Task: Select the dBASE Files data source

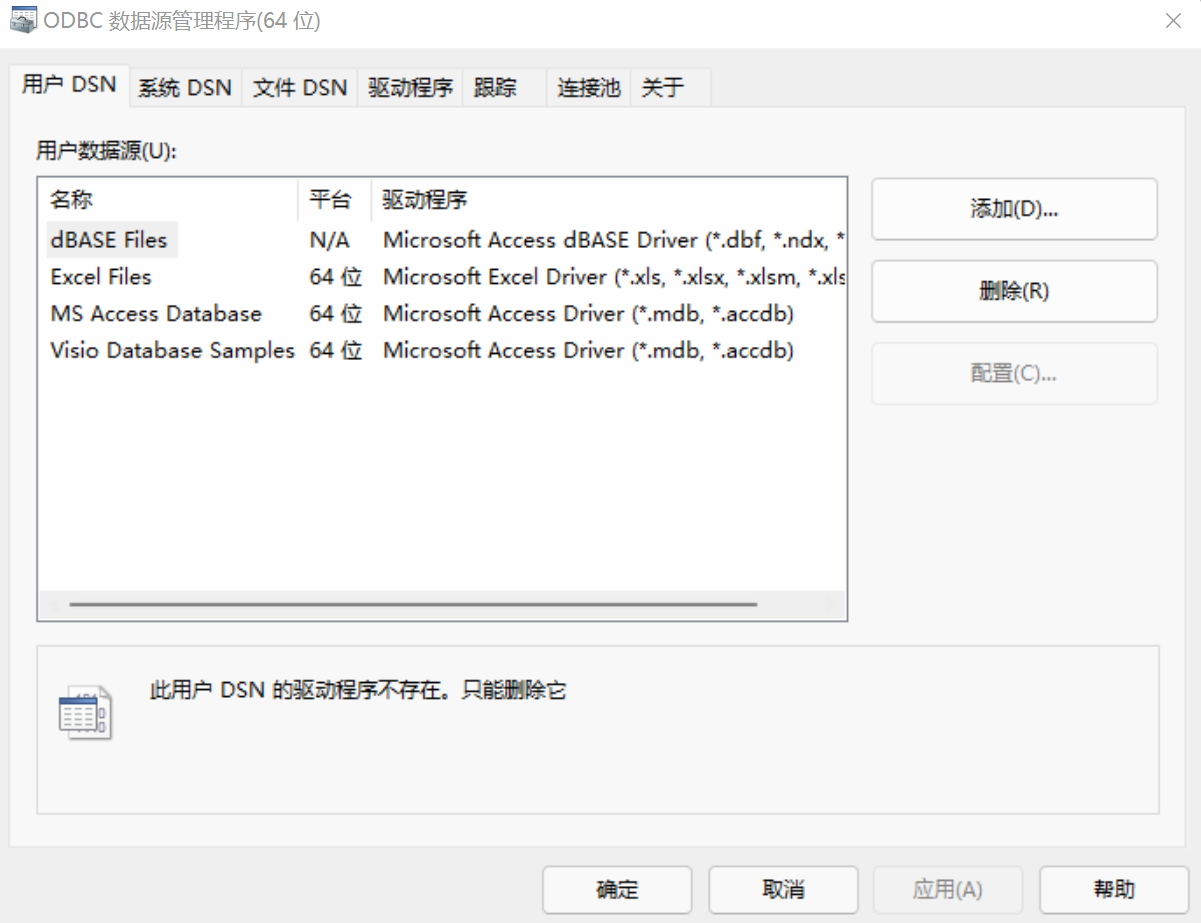Action: click(110, 240)
